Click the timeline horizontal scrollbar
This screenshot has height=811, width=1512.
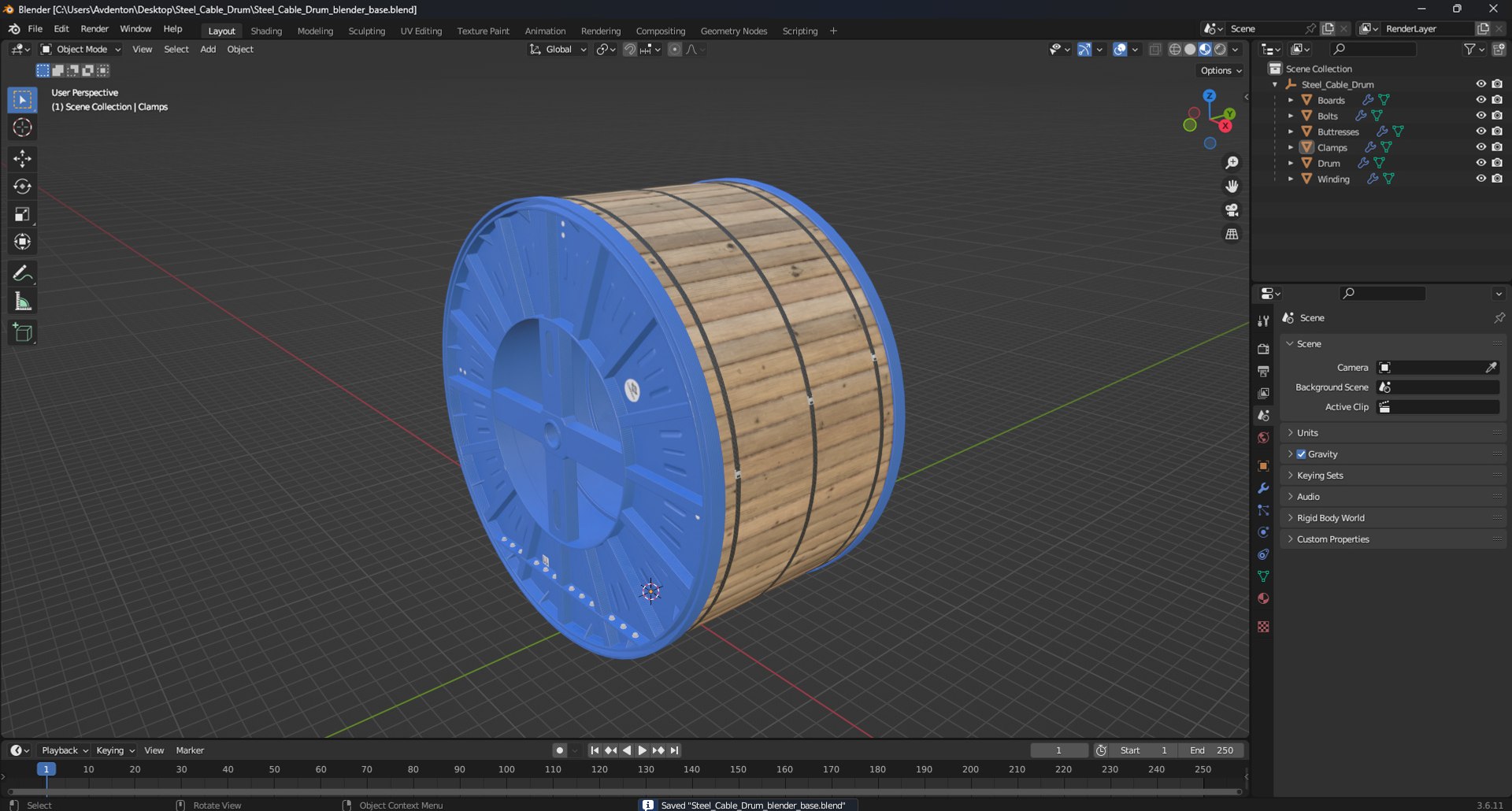624,792
